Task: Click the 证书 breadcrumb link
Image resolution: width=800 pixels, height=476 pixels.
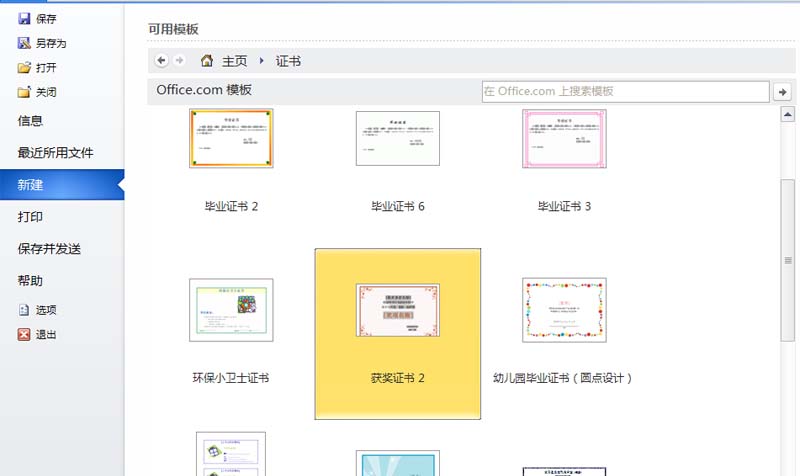Action: 288,61
